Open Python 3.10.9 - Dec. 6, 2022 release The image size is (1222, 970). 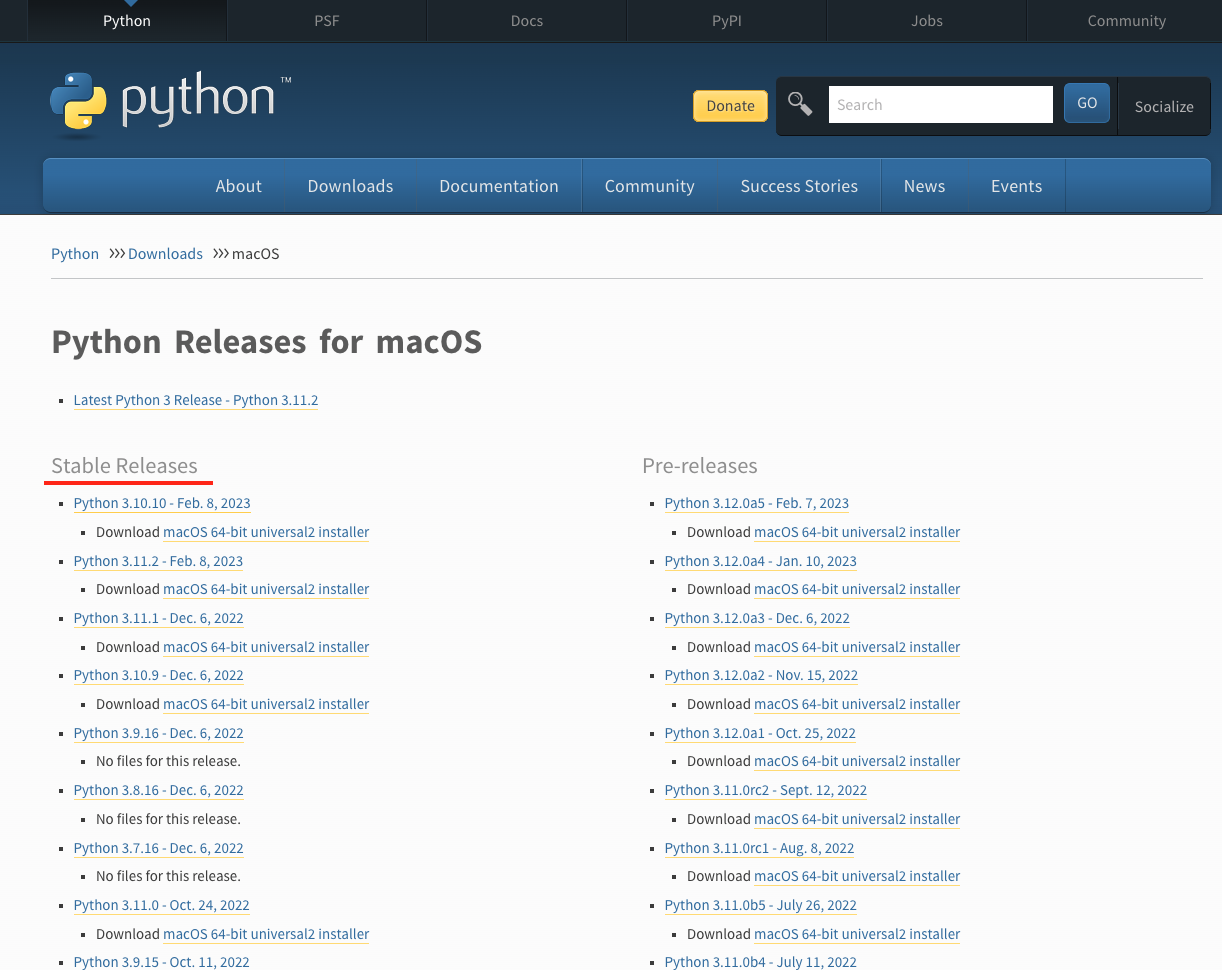[158, 675]
